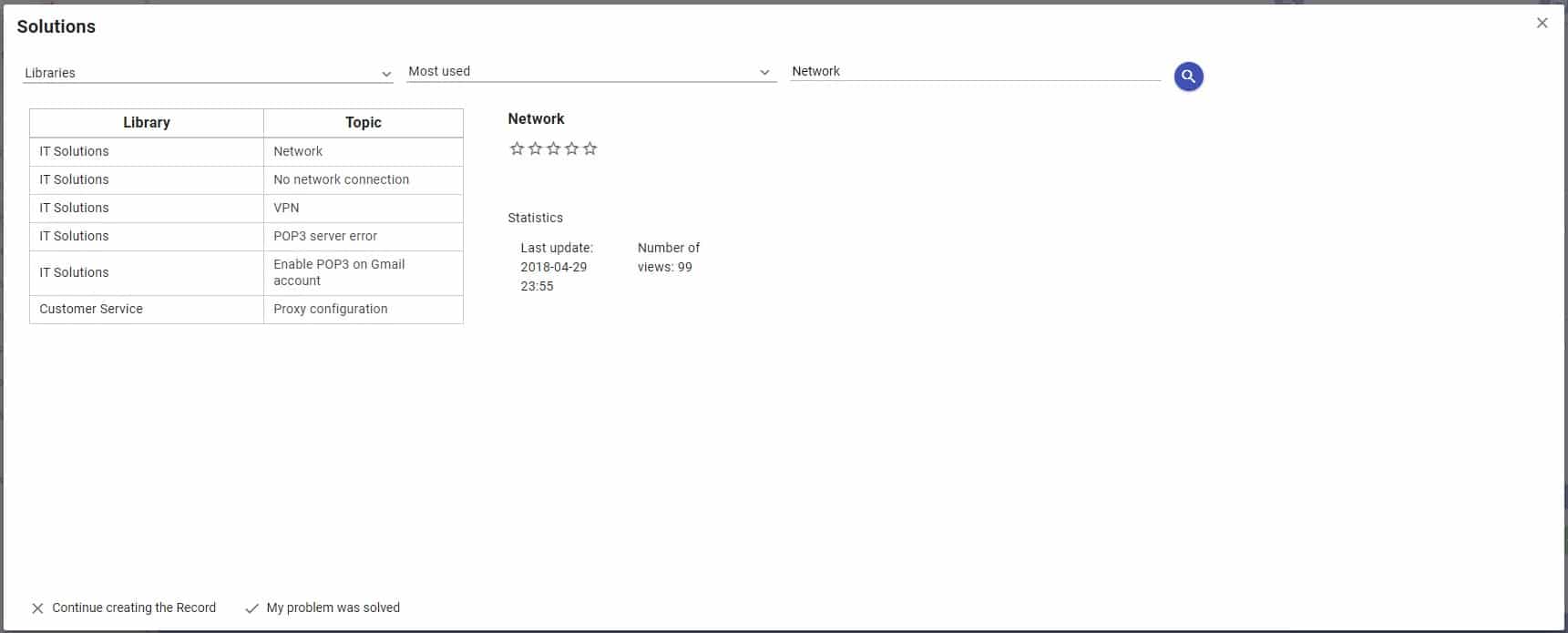Rate the solution one star
Viewport: 1568px width, 633px height.
click(517, 148)
